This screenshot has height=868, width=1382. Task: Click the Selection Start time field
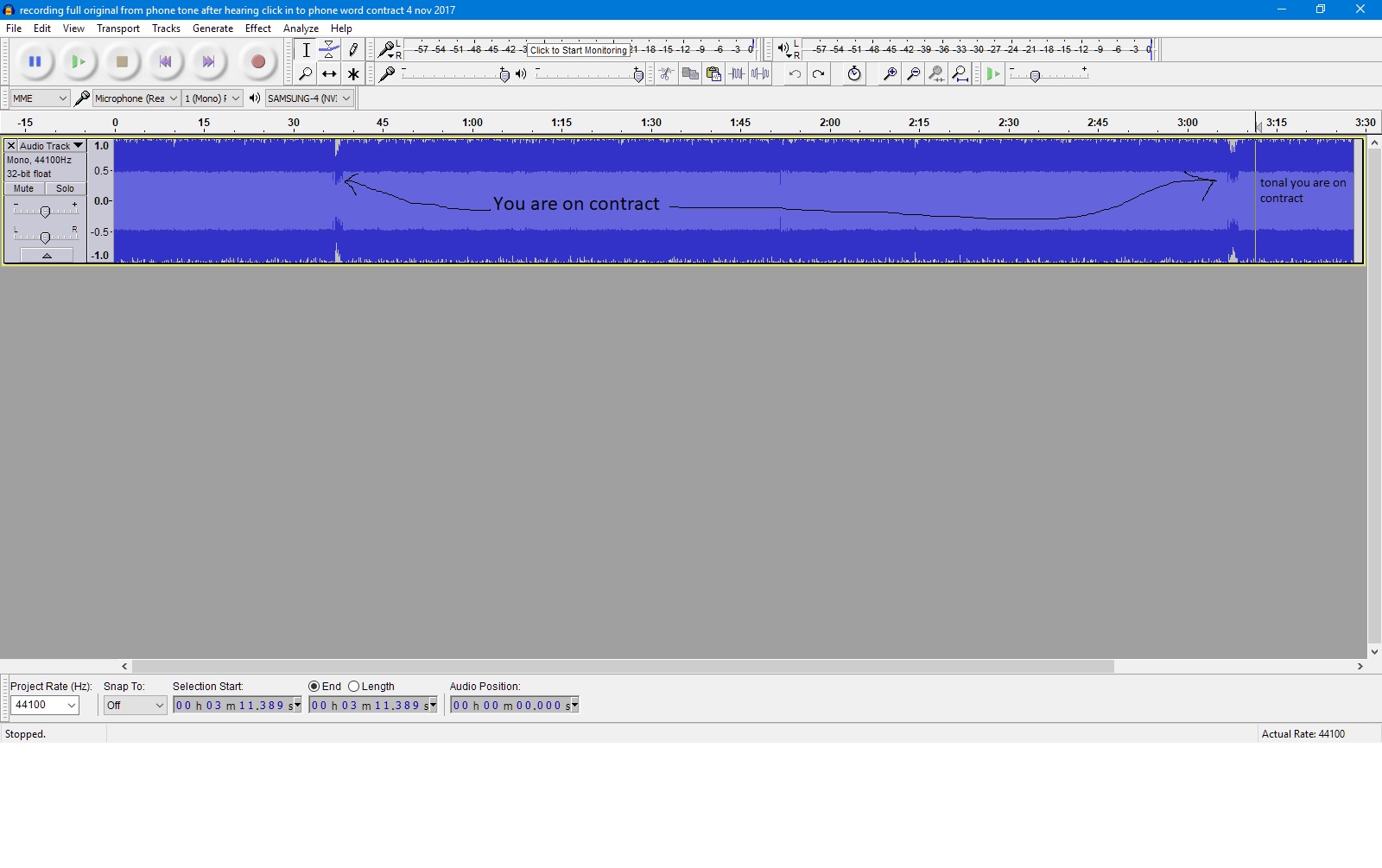click(x=235, y=706)
